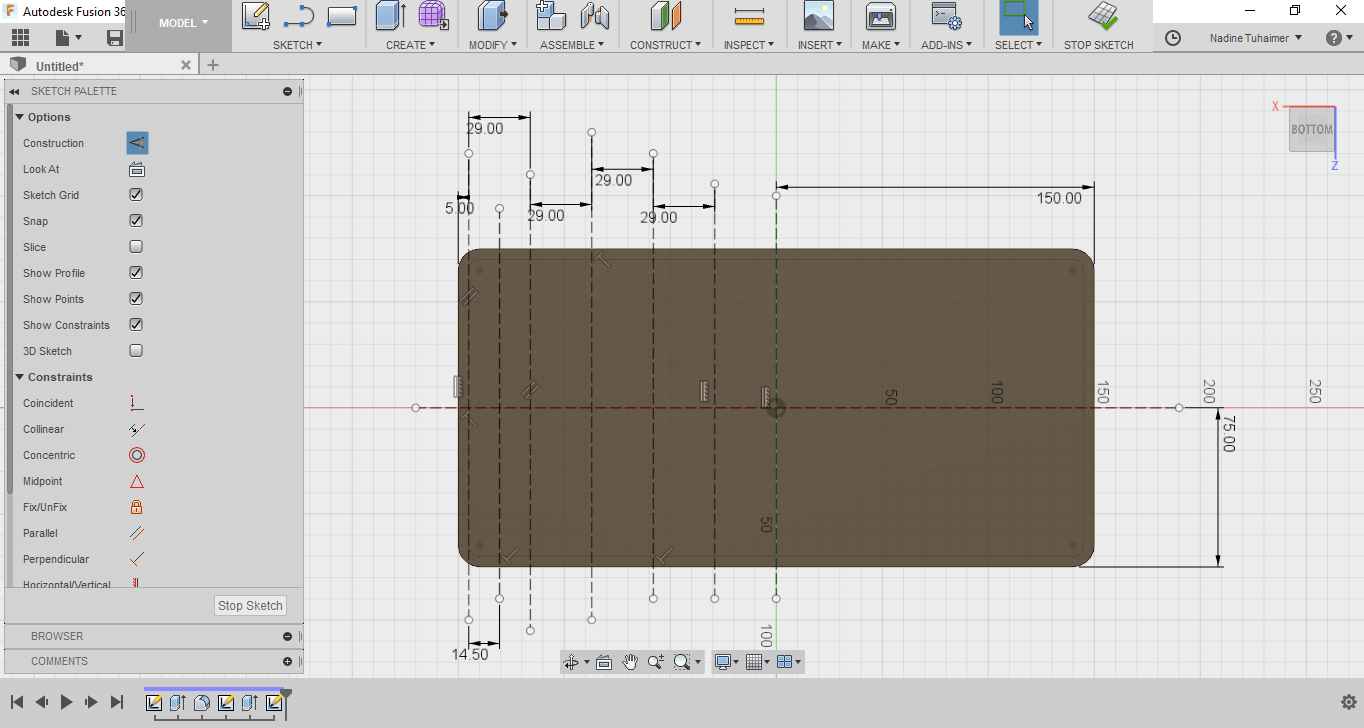1364x728 pixels.
Task: Open the Nadine Tuhaimer account dropdown
Action: (x=1256, y=38)
